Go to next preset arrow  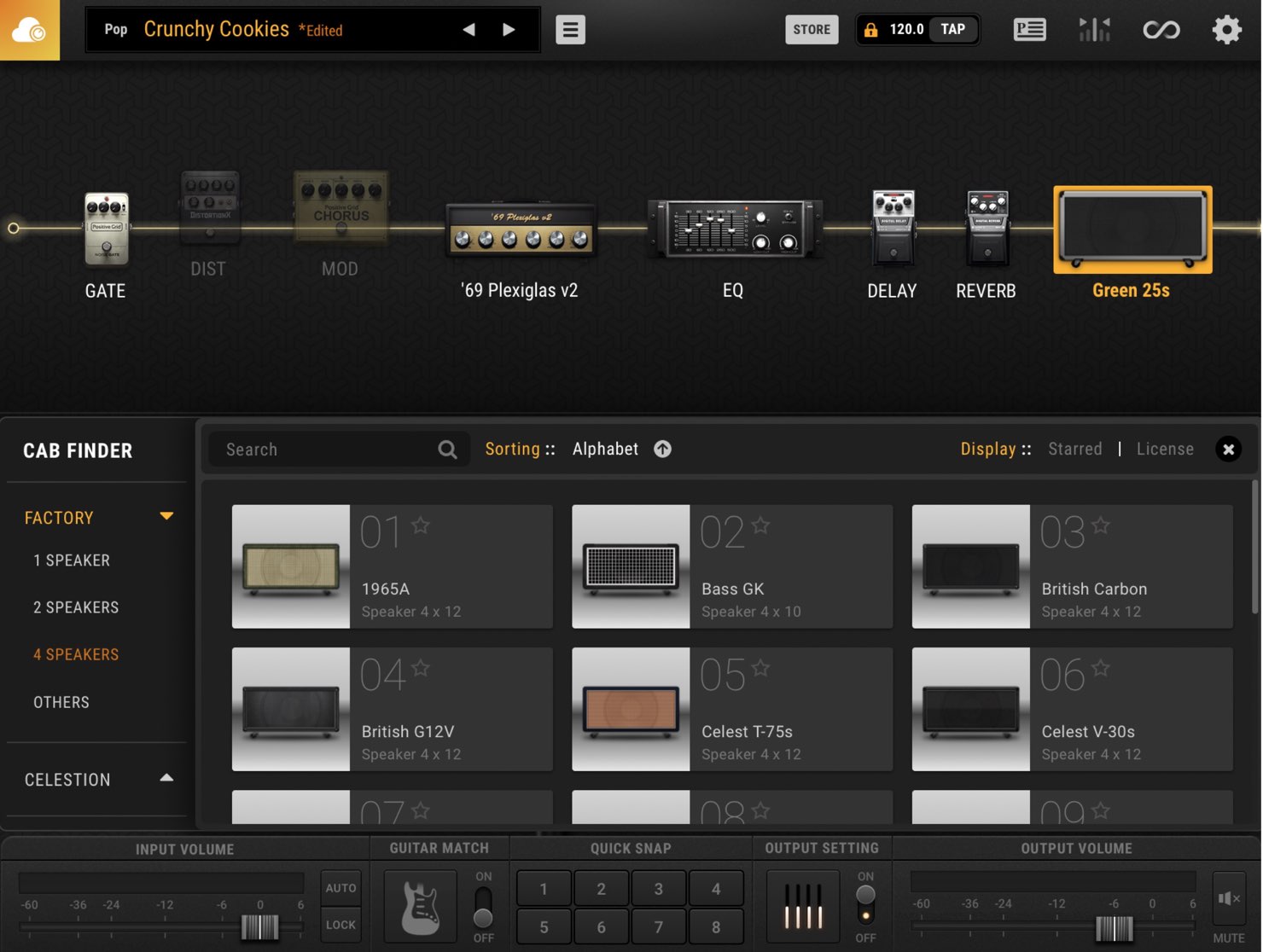509,30
